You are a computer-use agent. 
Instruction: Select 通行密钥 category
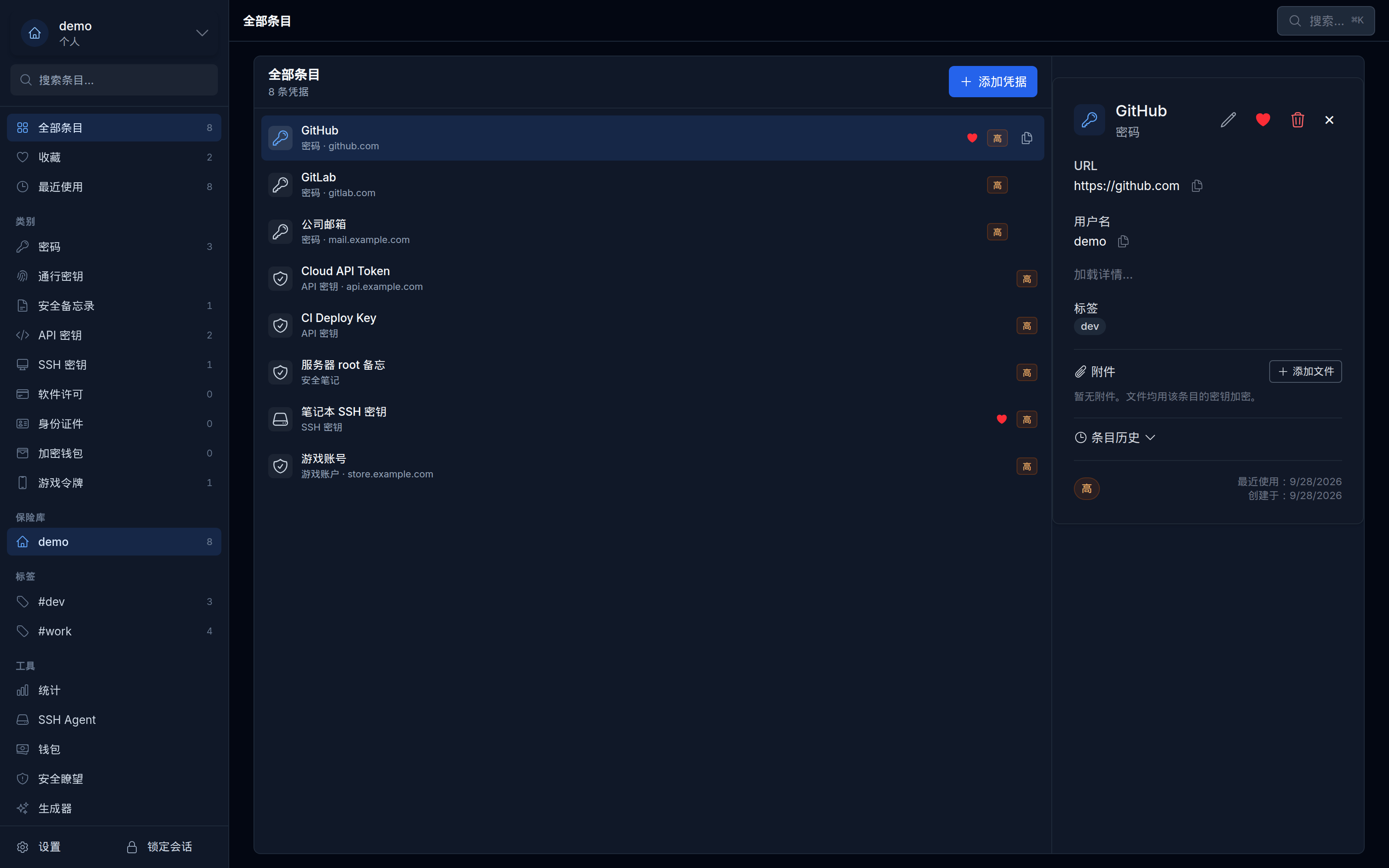(114, 276)
